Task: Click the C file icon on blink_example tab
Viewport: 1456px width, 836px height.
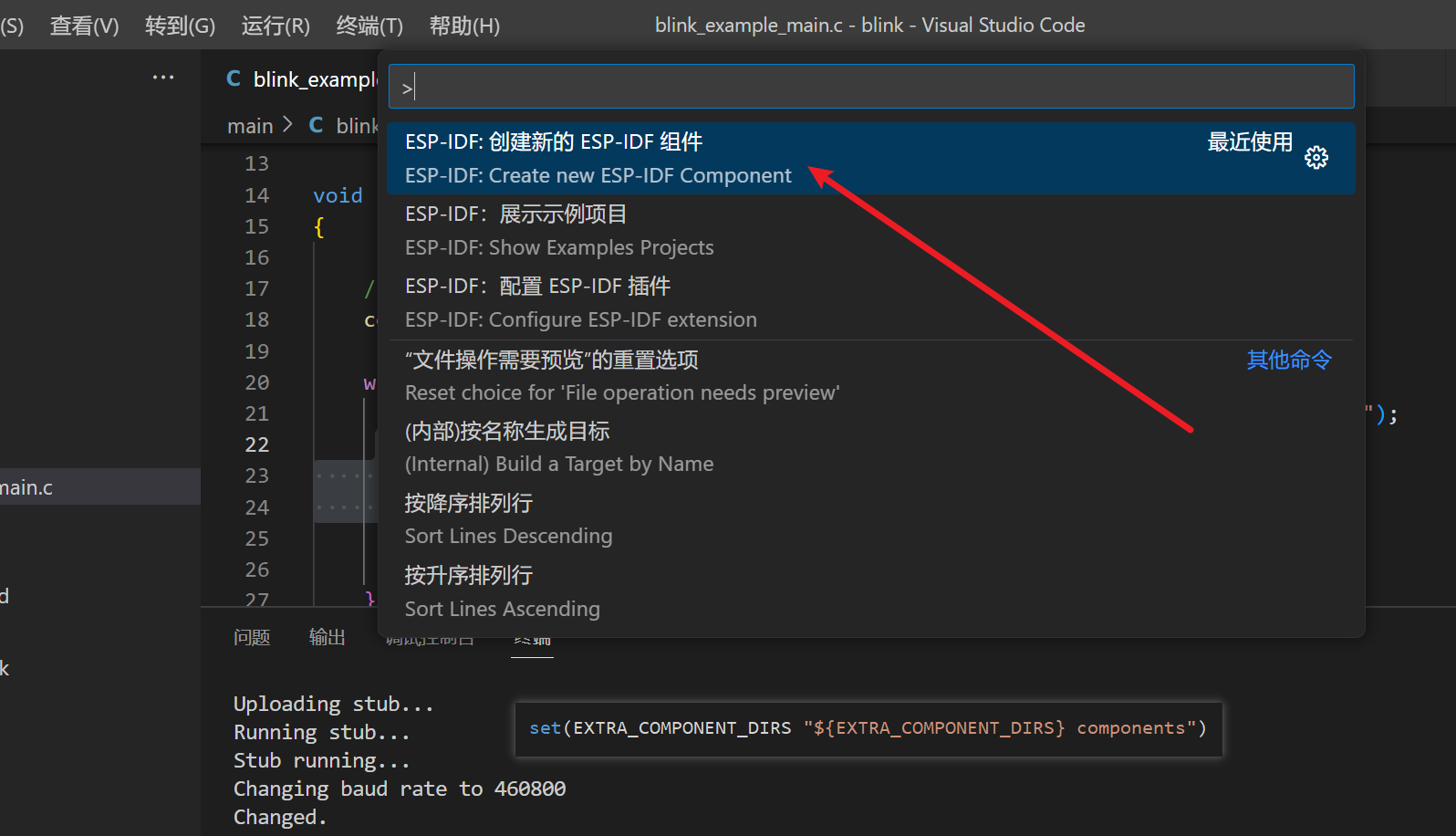Action: click(234, 79)
